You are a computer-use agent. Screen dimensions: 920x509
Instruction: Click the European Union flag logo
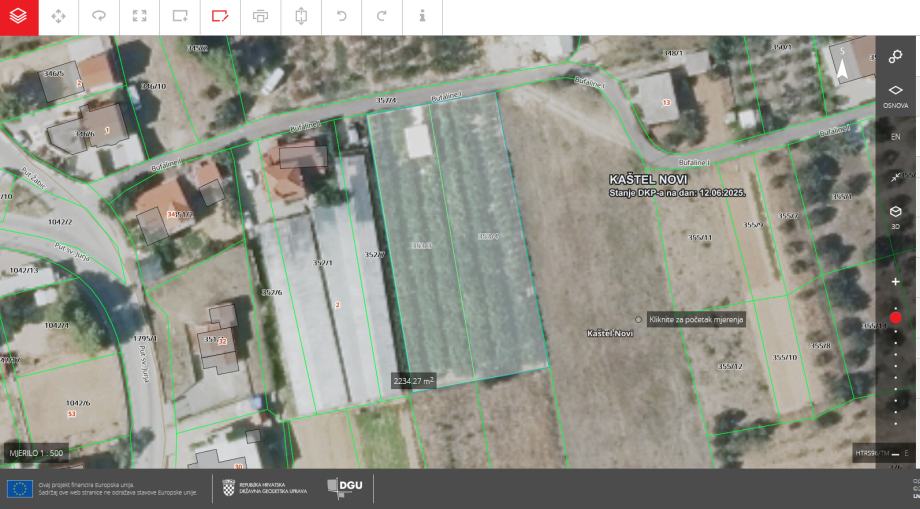[x=20, y=488]
